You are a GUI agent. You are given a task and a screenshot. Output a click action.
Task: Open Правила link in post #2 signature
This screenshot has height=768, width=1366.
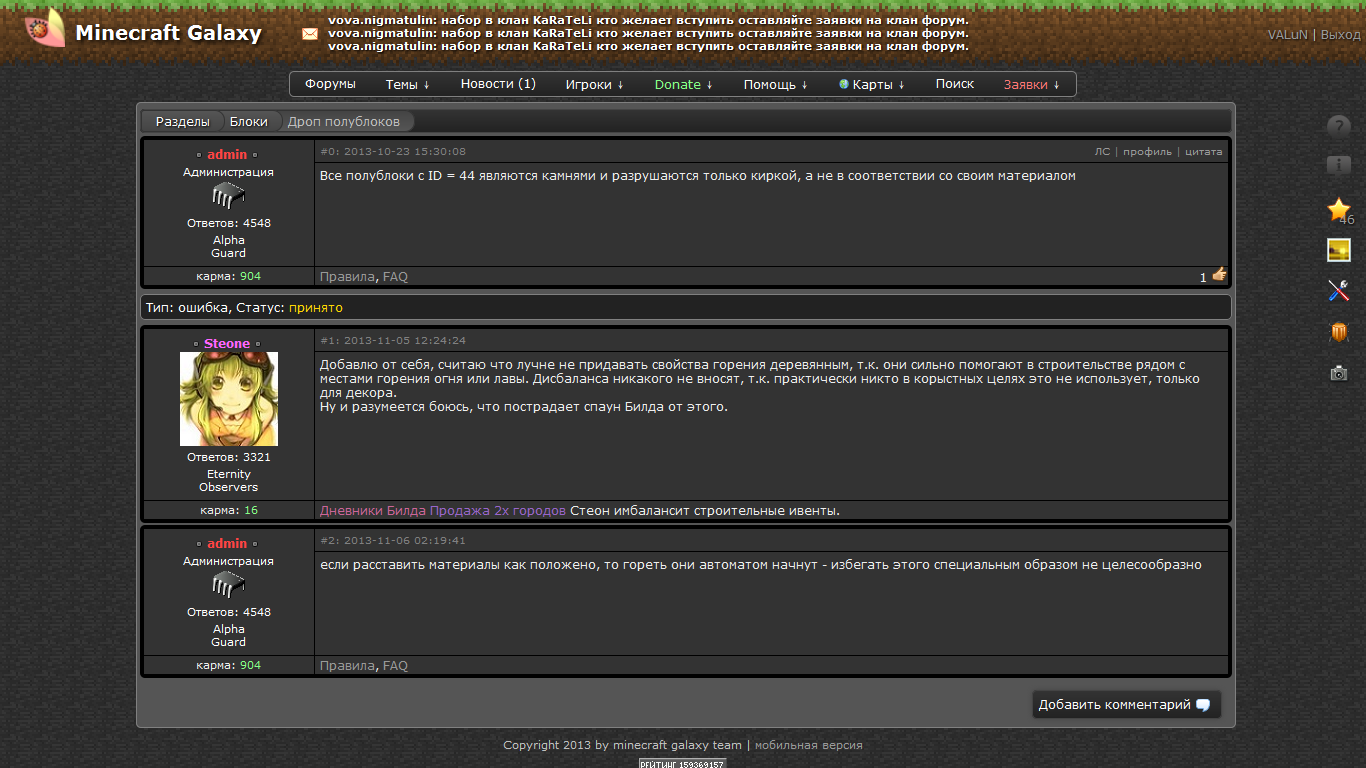(347, 666)
